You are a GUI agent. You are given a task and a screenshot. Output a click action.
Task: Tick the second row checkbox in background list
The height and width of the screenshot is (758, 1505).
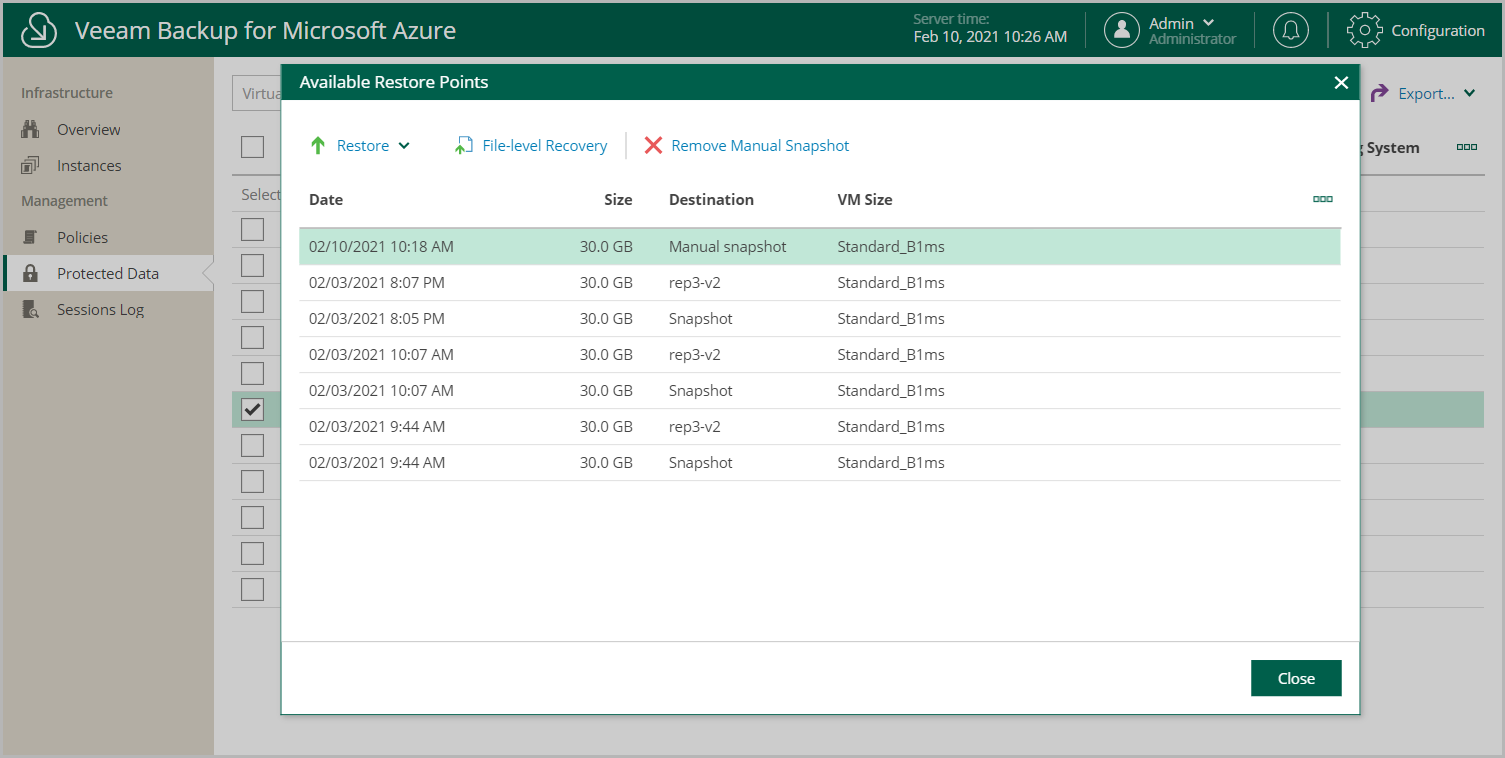point(253,265)
